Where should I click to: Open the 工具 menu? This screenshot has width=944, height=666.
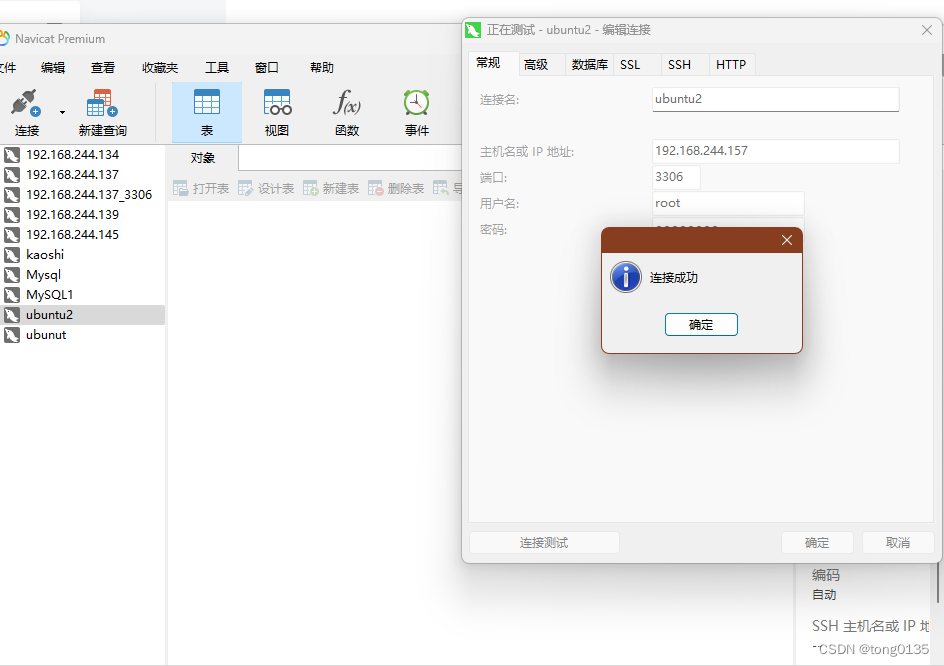(x=217, y=67)
